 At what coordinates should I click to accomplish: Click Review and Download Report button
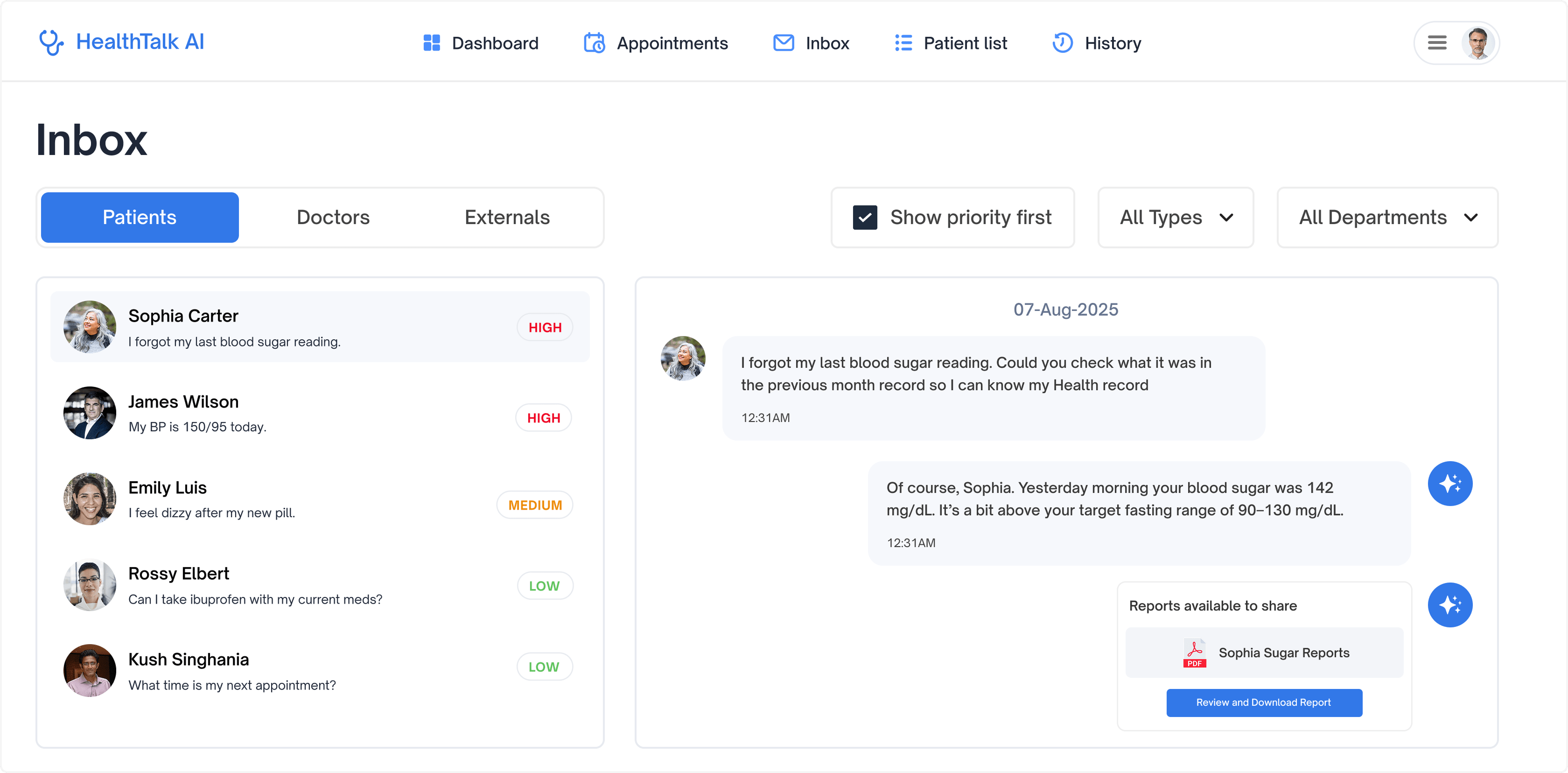coord(1264,703)
